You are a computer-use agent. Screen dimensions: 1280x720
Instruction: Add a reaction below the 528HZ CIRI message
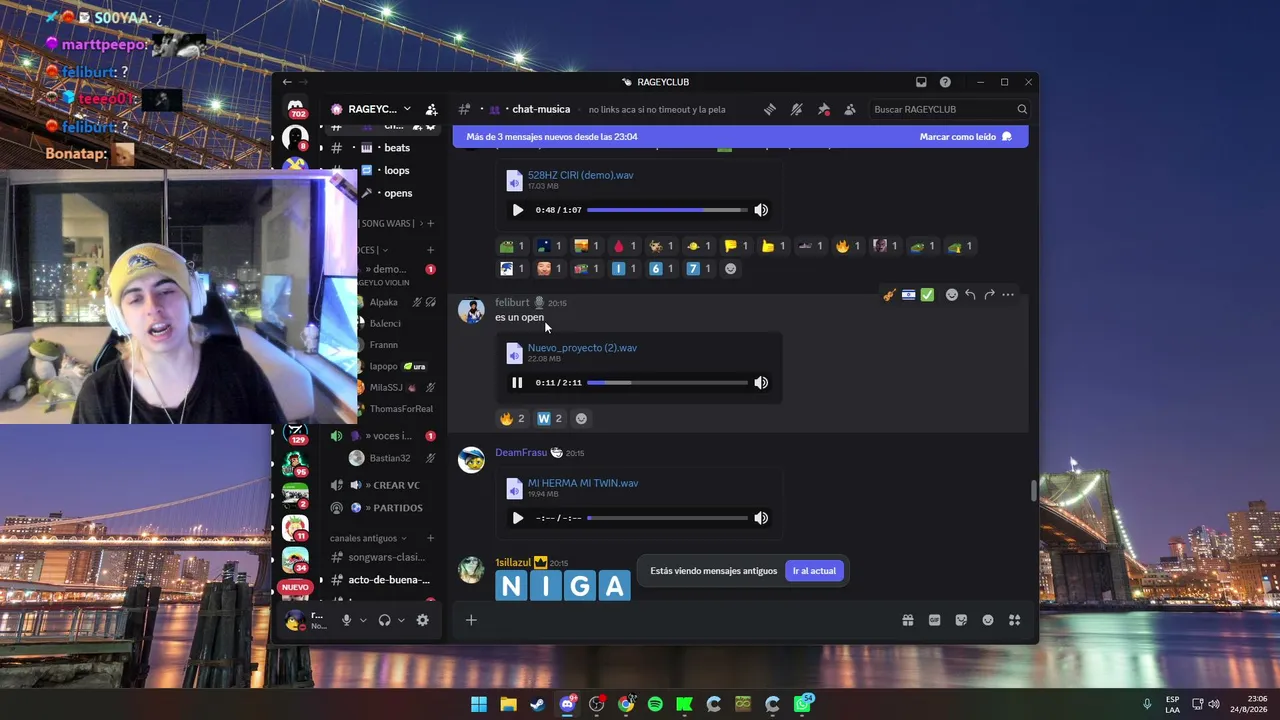730,268
